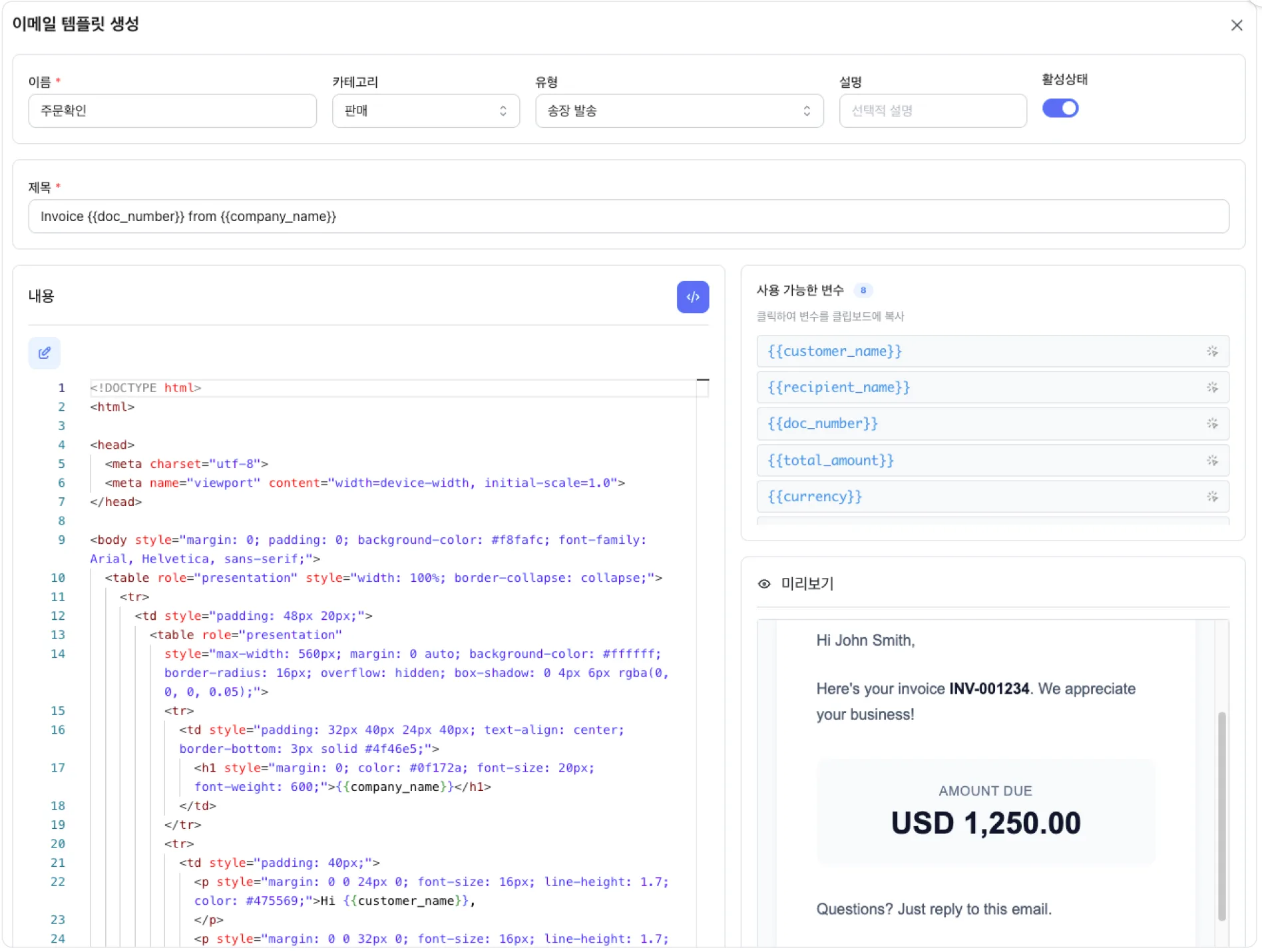
Task: Open the 유형 dropdown showing 송장 발송
Action: point(678,111)
